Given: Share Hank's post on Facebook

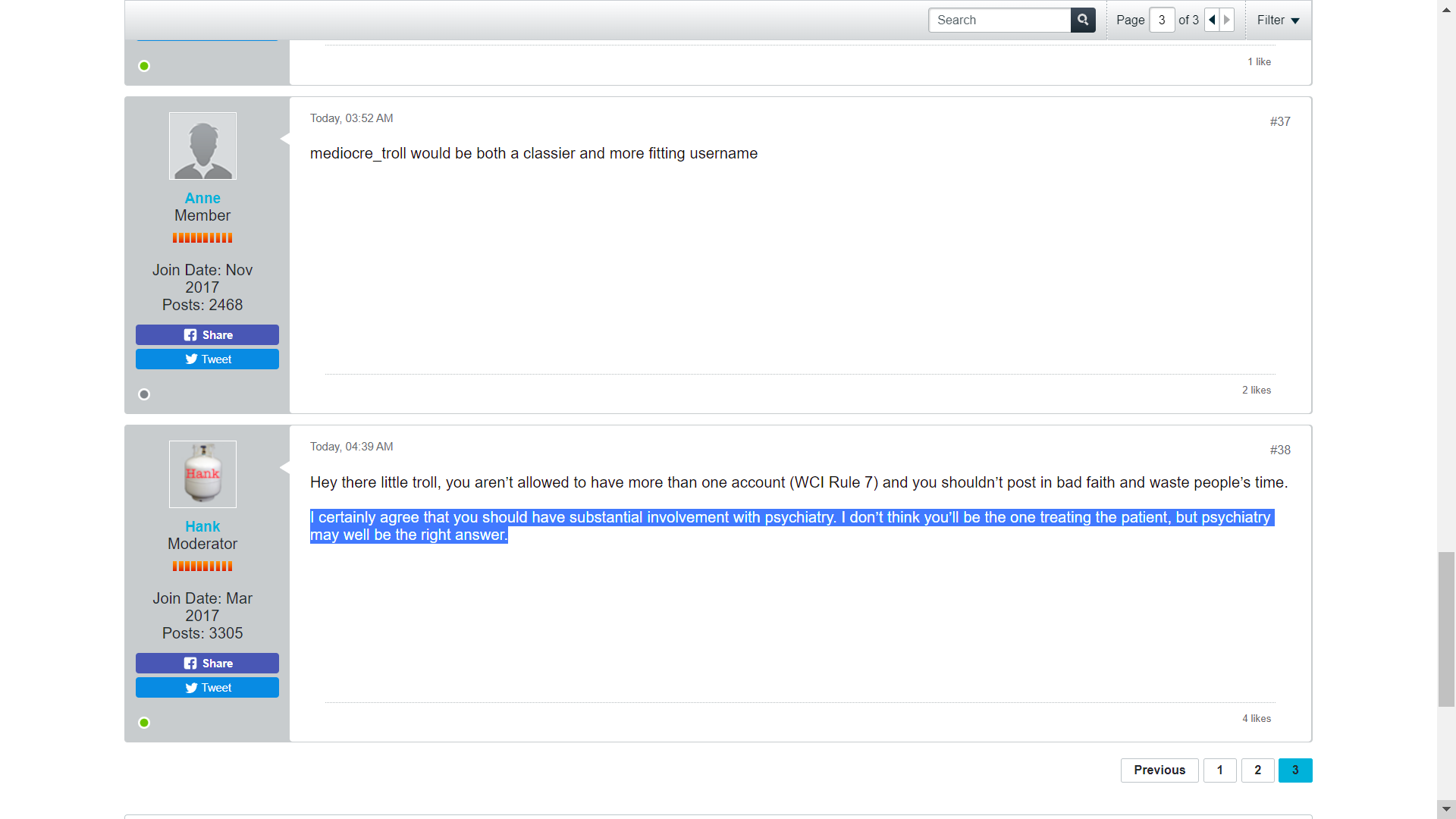Looking at the screenshot, I should point(207,663).
